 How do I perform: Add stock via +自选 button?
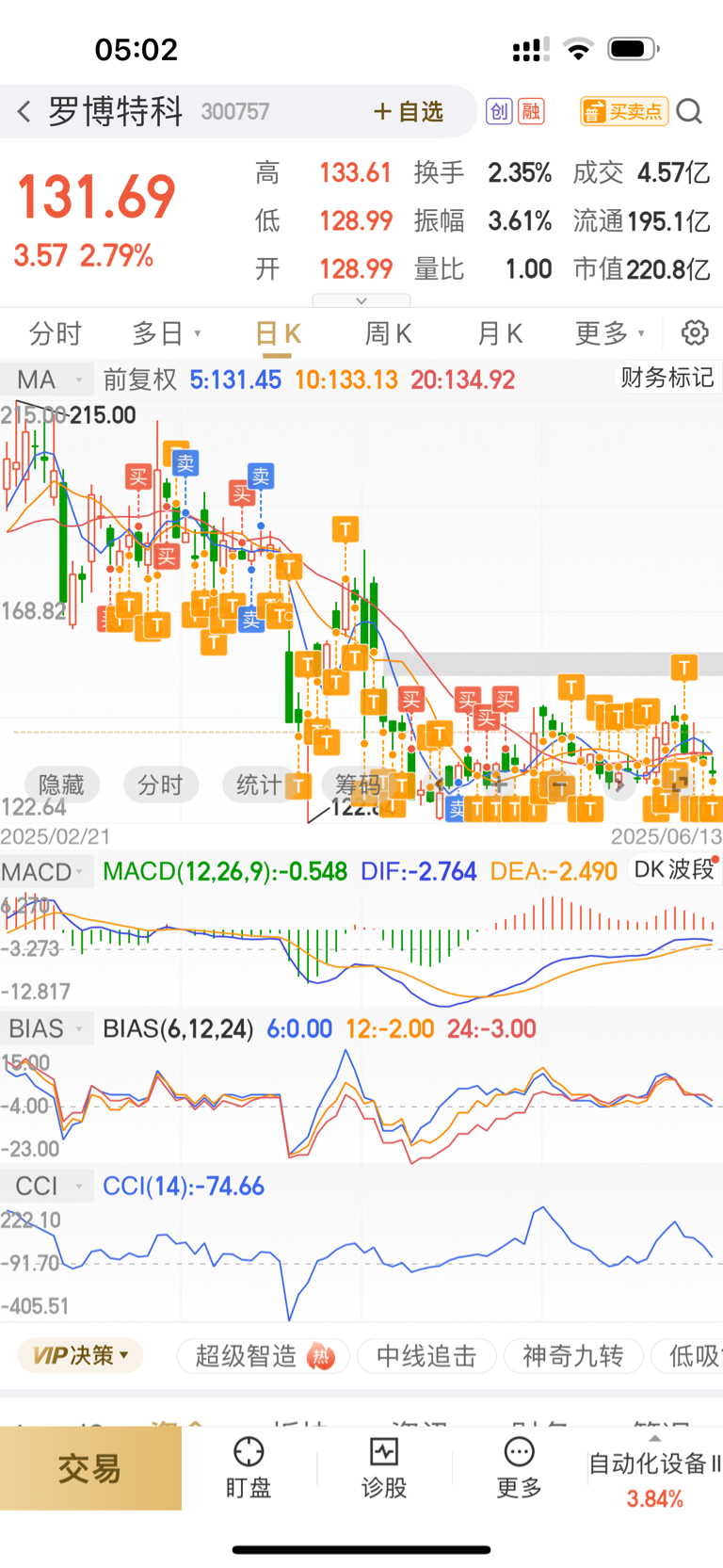point(408,112)
